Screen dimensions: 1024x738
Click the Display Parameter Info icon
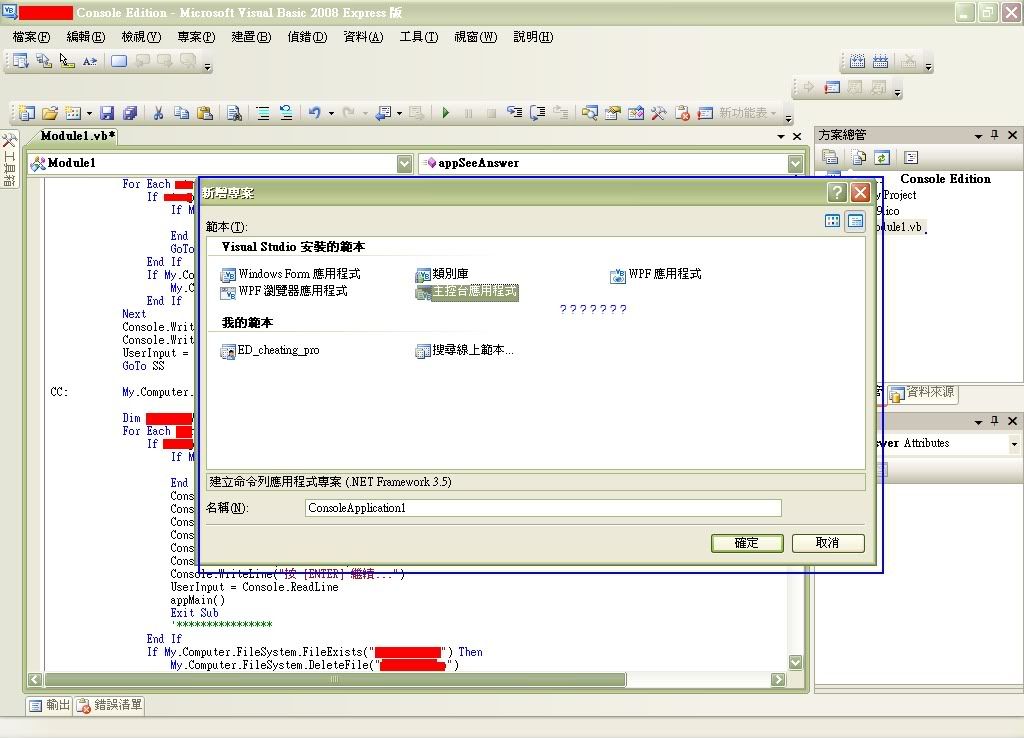click(x=44, y=61)
